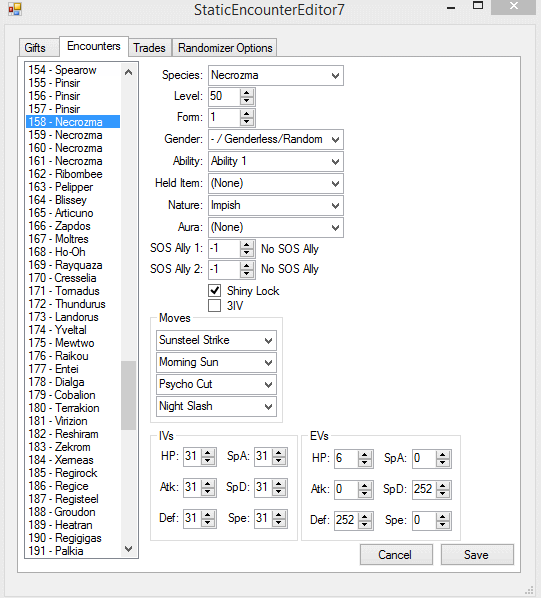Click the SpD EV spinner arrows
The width and height of the screenshot is (541, 598).
(x=443, y=489)
